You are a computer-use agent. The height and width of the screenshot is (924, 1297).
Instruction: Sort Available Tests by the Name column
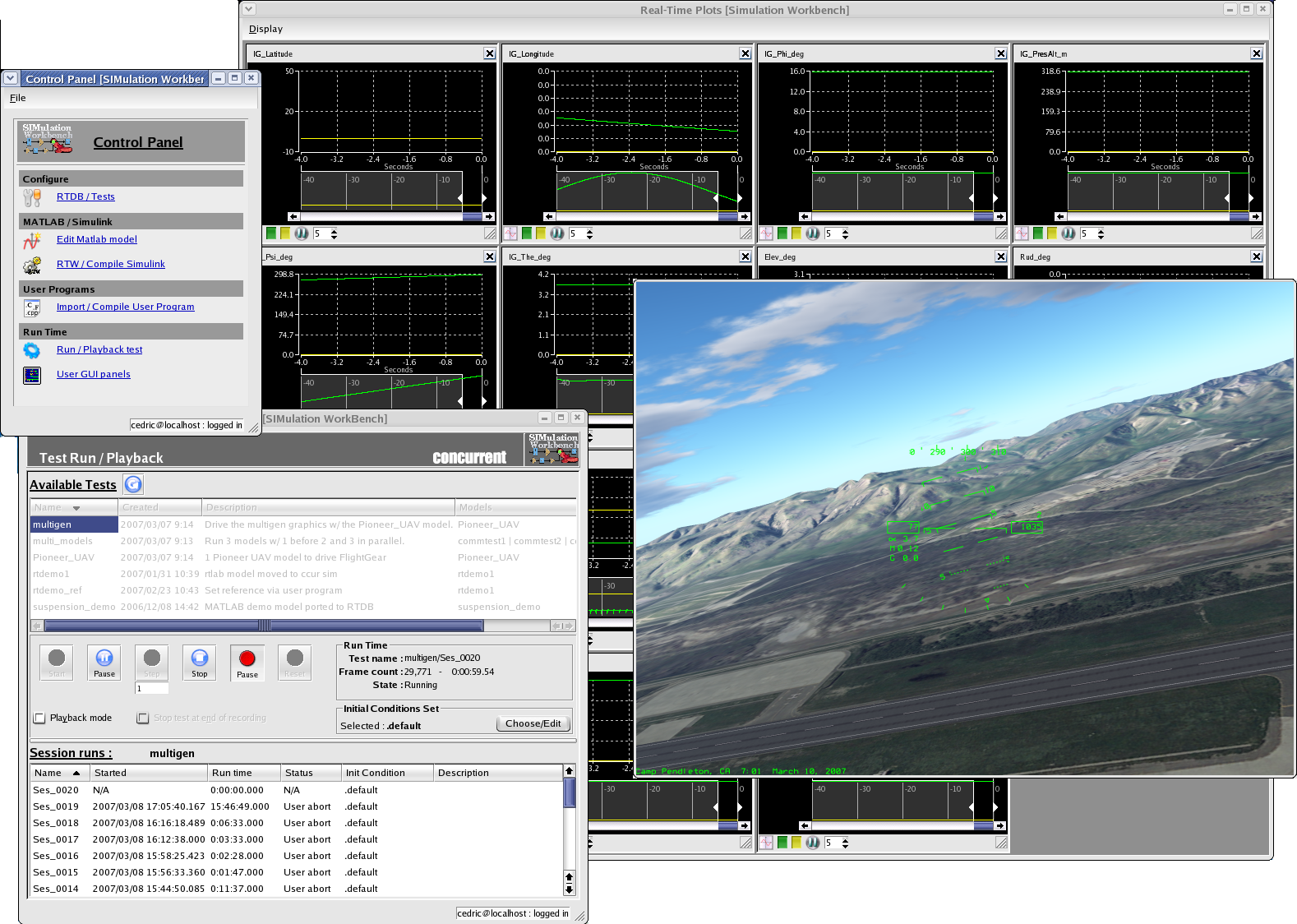point(74,507)
